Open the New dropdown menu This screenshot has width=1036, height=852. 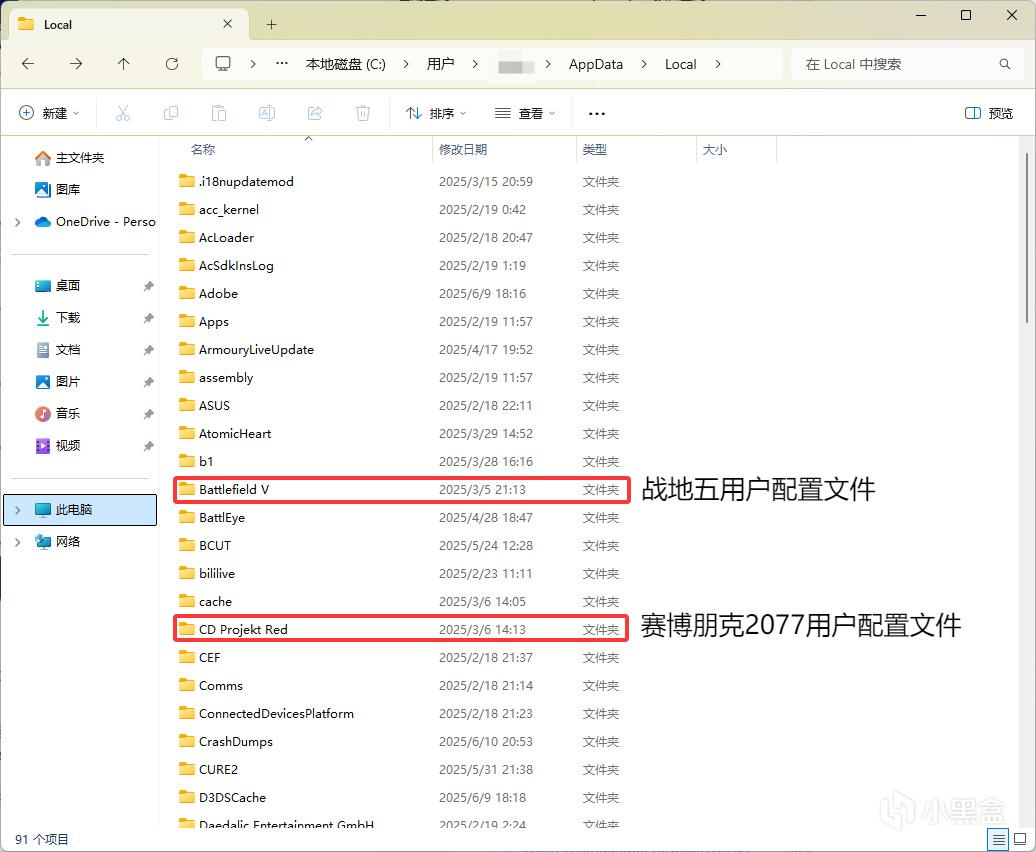click(x=50, y=114)
